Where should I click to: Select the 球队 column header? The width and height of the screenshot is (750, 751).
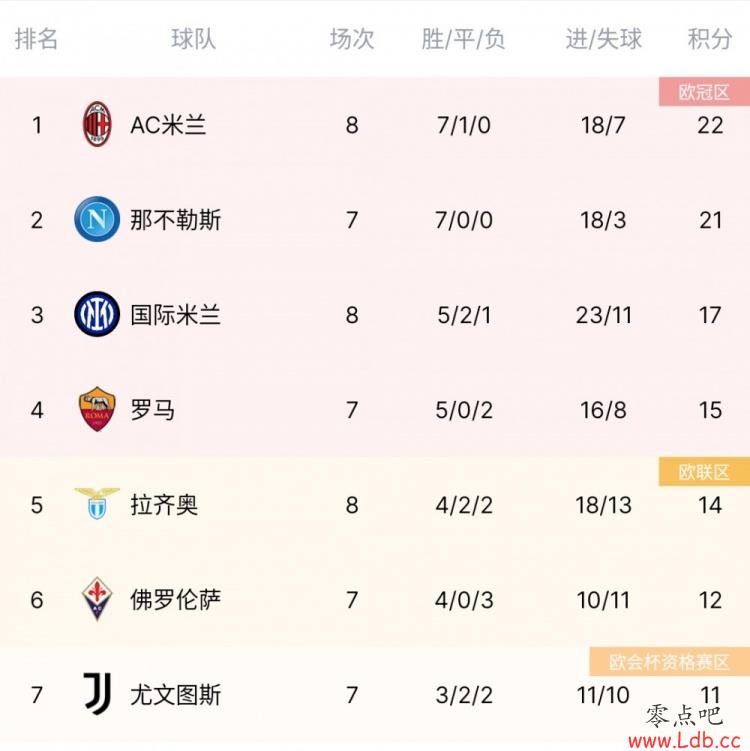point(193,39)
